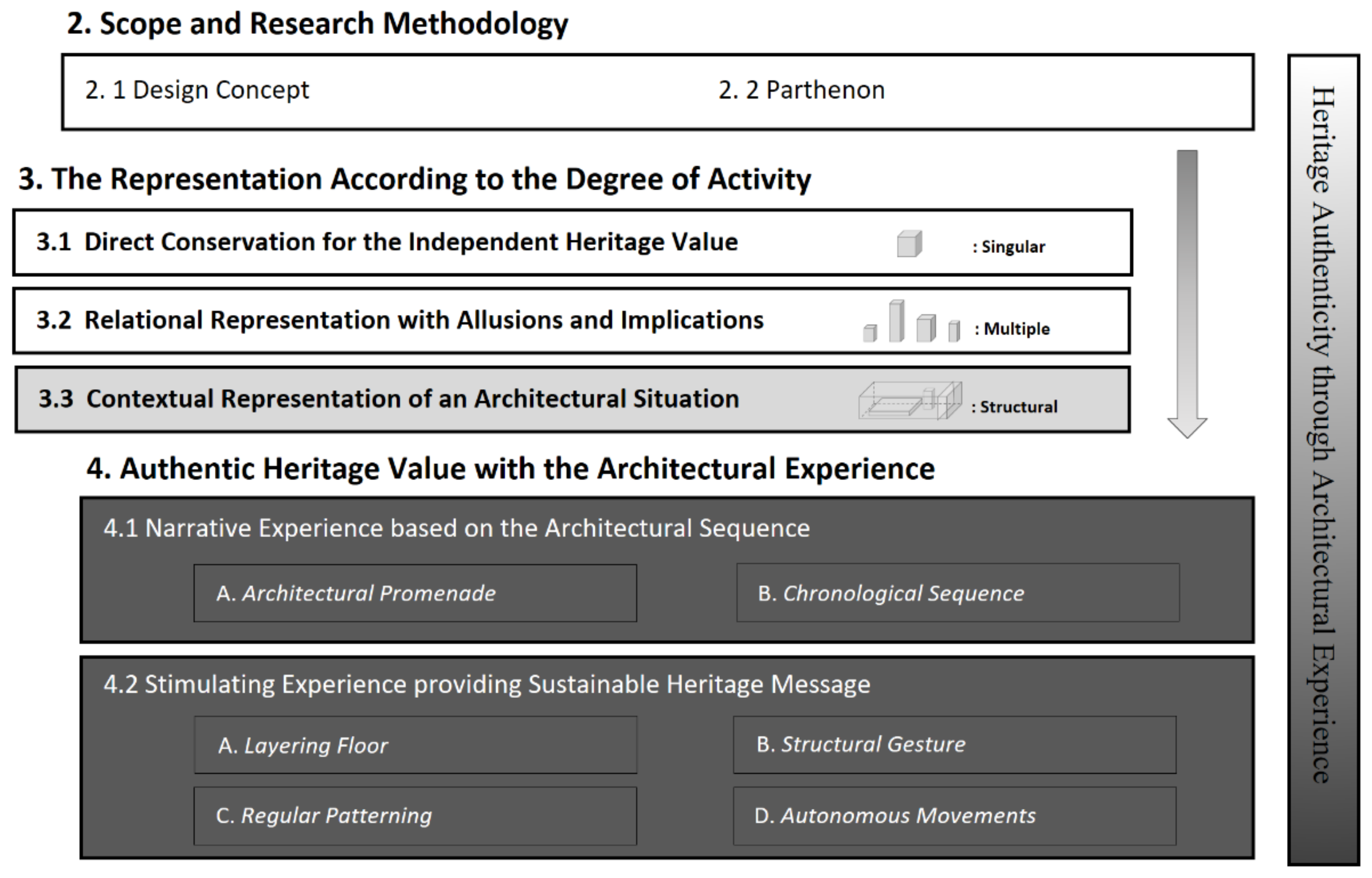Image resolution: width=1372 pixels, height=878 pixels.
Task: Click the Scope and Research Methodology title
Action: pyautogui.click(x=317, y=24)
